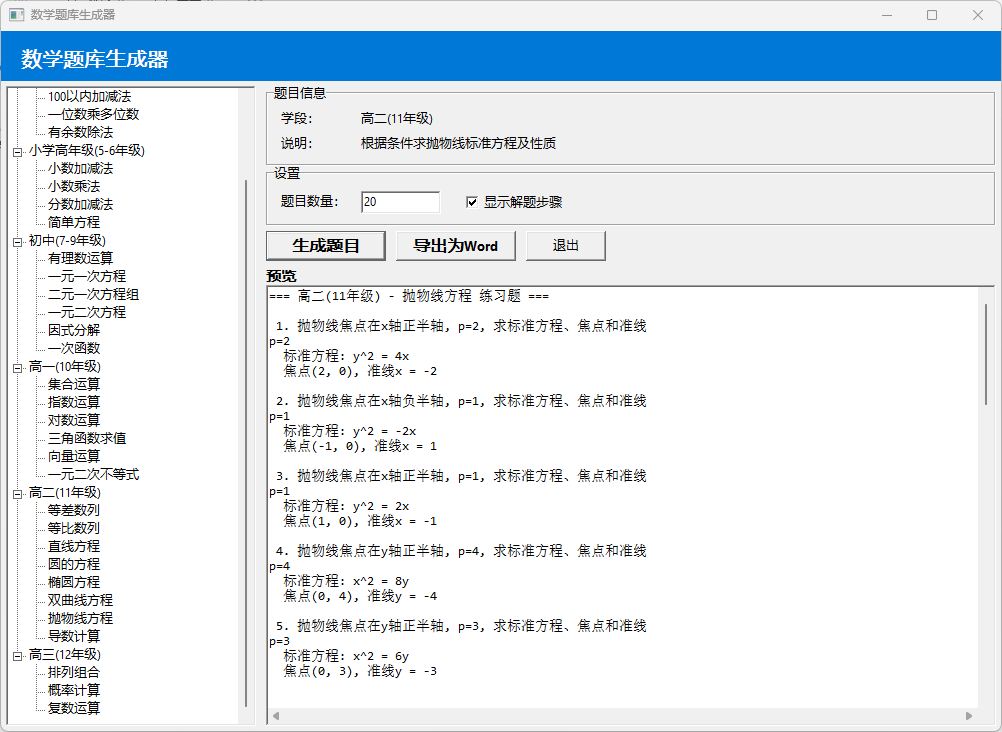Click preview text 标准方程: x^2 = 8y
This screenshot has width=1002, height=732.
tap(346, 581)
